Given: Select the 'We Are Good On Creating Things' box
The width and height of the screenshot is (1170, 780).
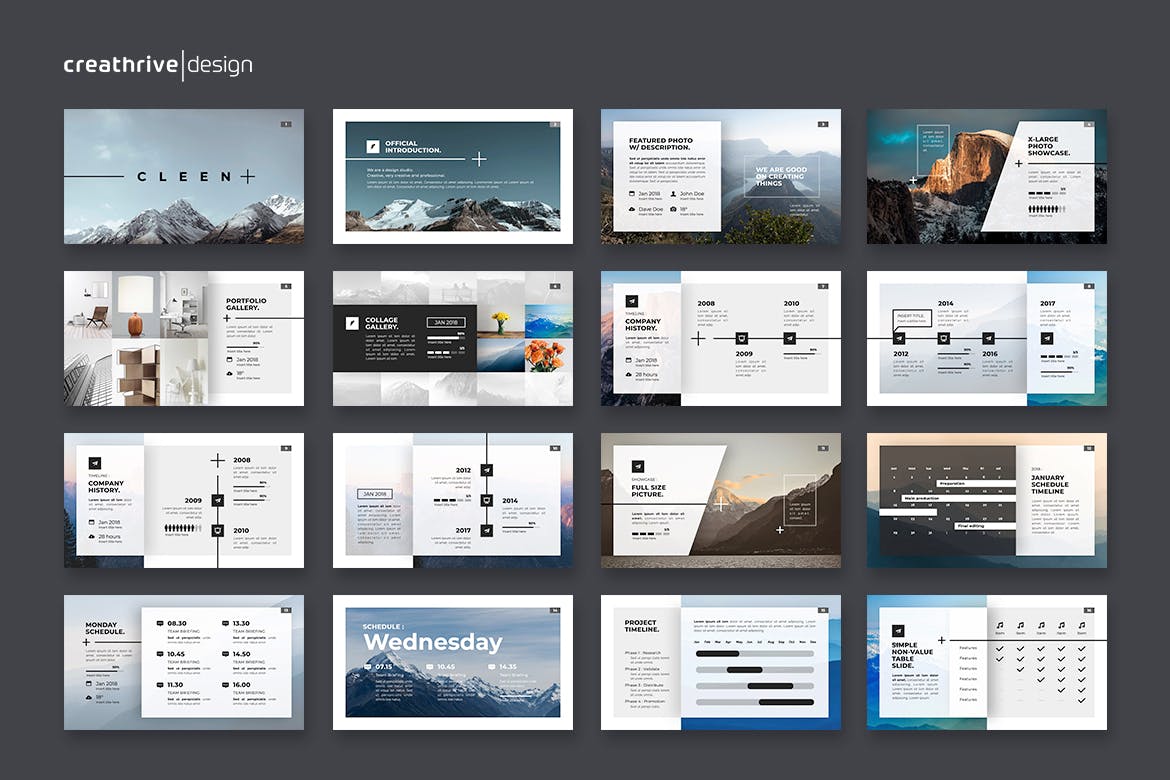Looking at the screenshot, I should point(781,176).
